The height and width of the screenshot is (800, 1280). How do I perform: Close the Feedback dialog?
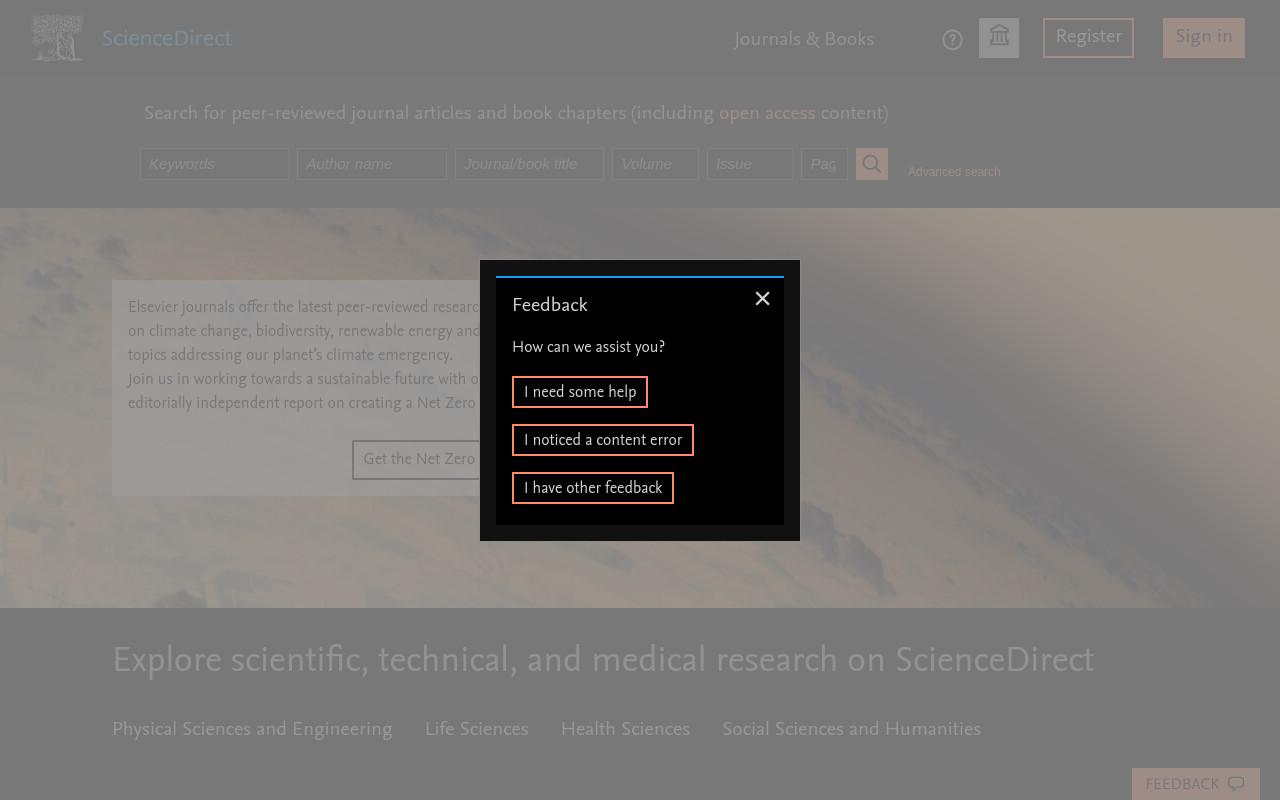762,299
